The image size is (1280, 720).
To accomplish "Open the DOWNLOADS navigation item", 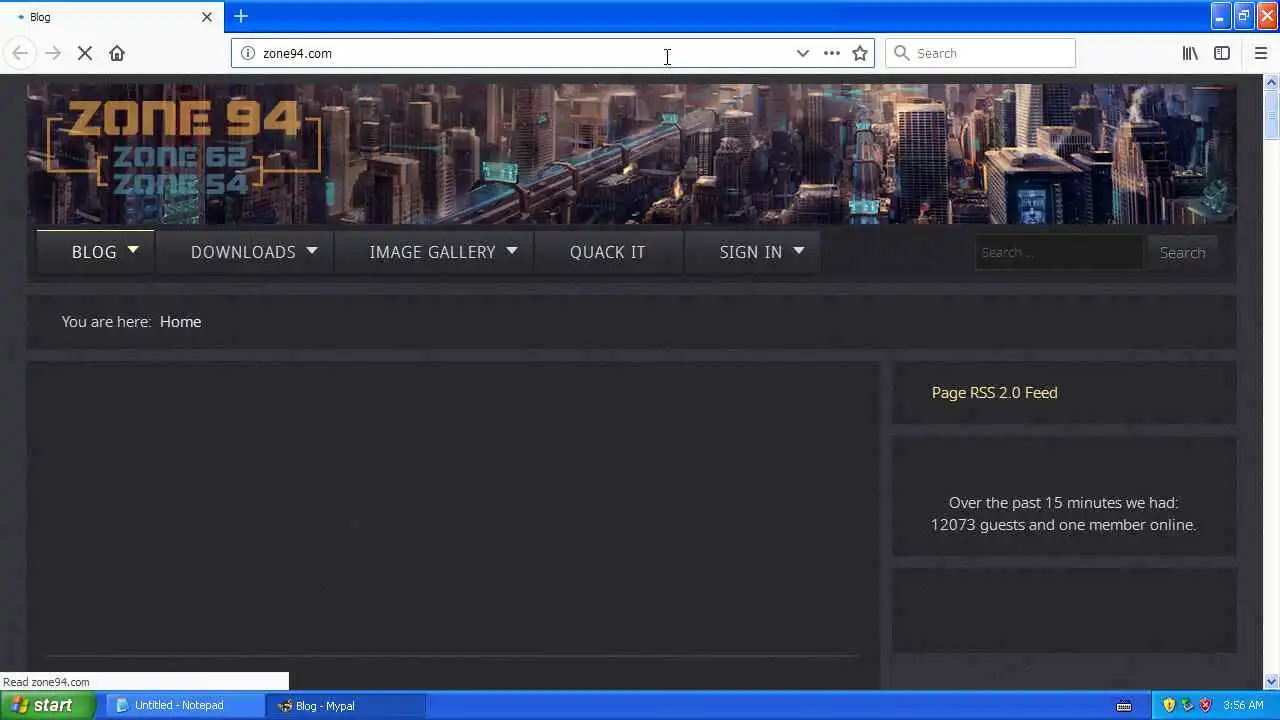I will coord(243,252).
